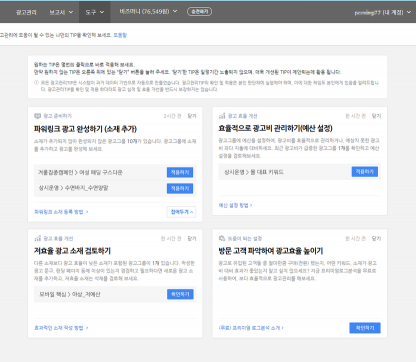
Task: Close the 저효율 광고 소재 검토하기 tip
Action: pos(192,239)
